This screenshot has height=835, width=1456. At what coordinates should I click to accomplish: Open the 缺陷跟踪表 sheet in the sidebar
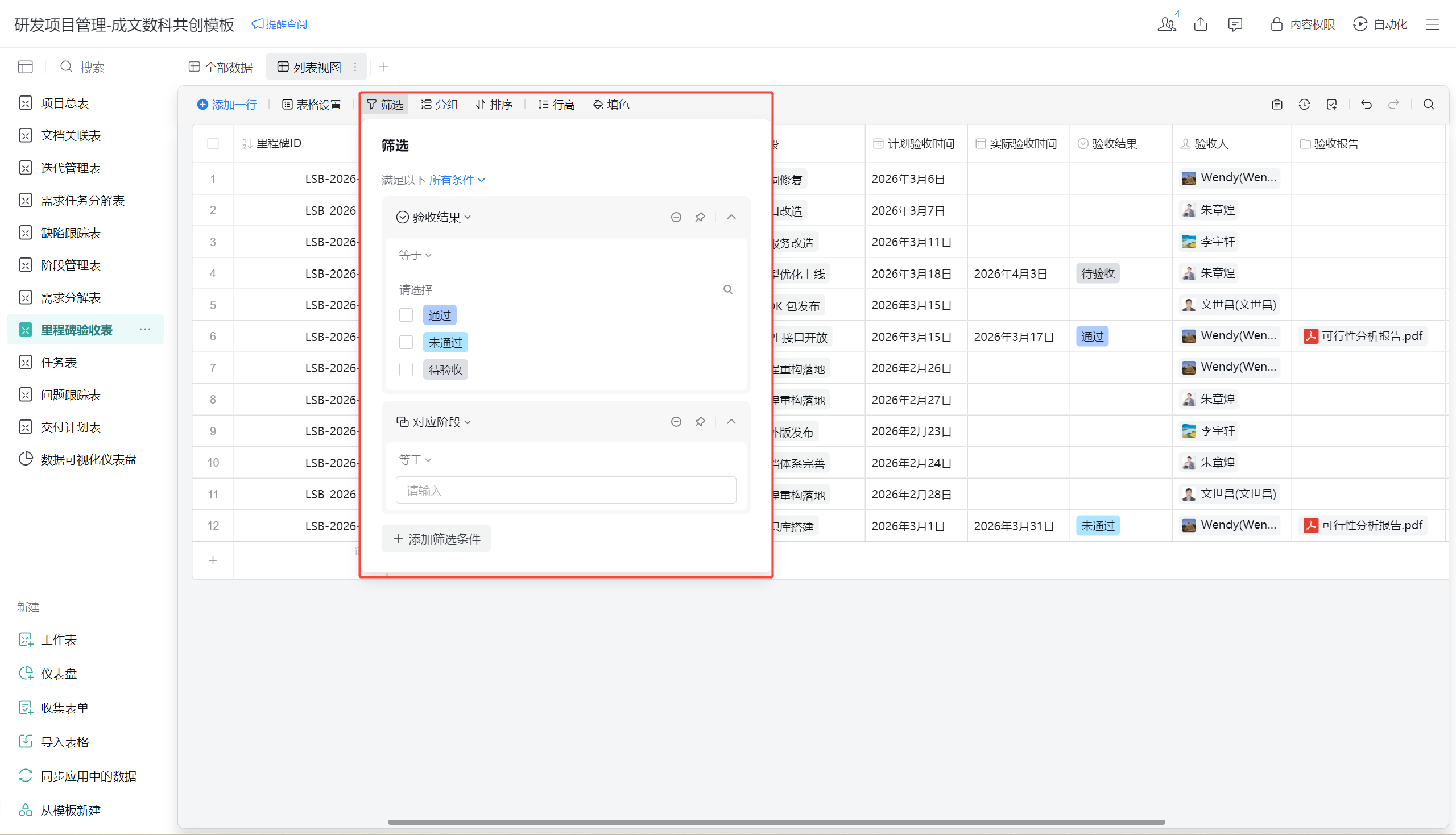[71, 233]
